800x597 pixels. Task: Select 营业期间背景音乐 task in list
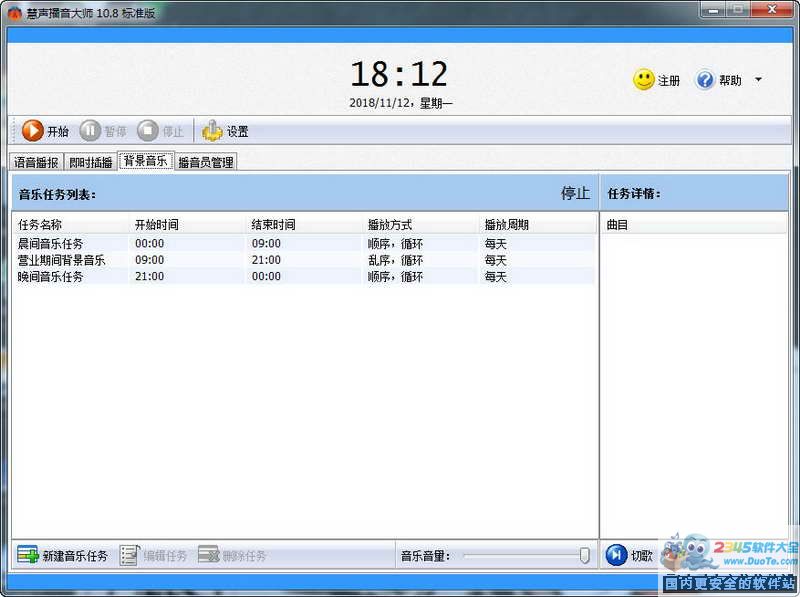coord(61,260)
